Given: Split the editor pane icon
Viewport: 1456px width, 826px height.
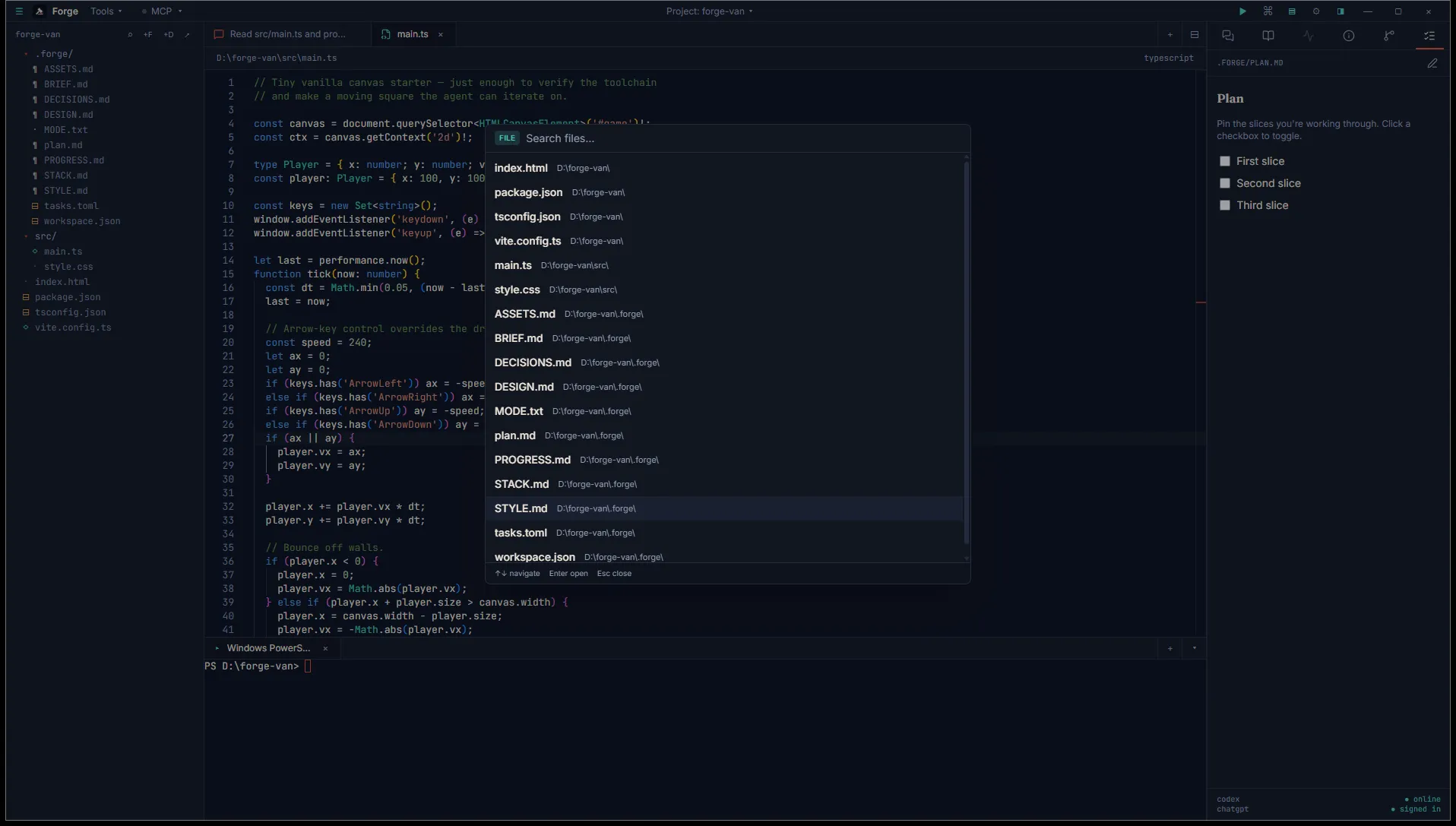Looking at the screenshot, I should (x=1195, y=34).
